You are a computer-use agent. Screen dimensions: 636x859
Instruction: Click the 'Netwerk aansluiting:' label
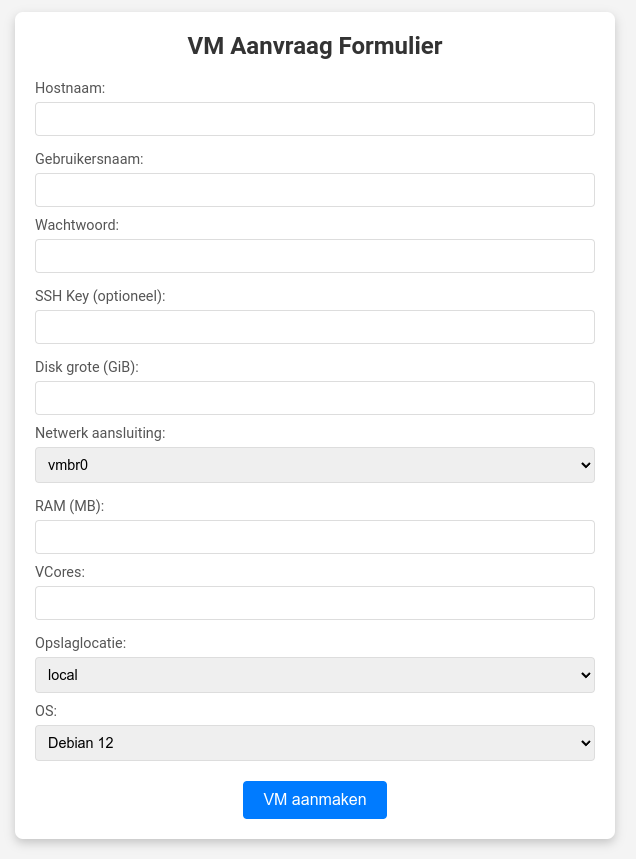point(100,433)
